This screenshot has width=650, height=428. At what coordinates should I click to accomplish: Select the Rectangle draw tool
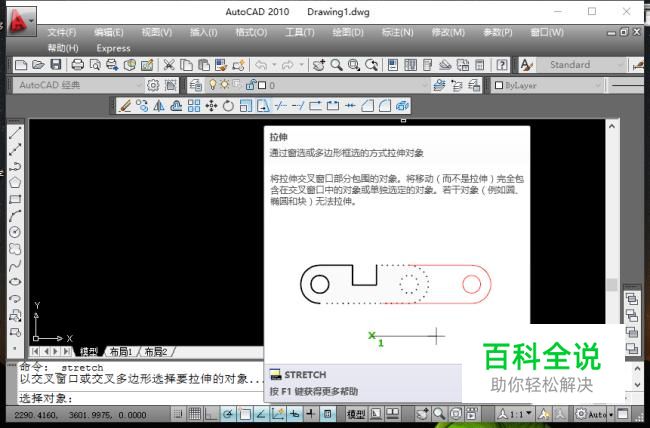click(15, 199)
